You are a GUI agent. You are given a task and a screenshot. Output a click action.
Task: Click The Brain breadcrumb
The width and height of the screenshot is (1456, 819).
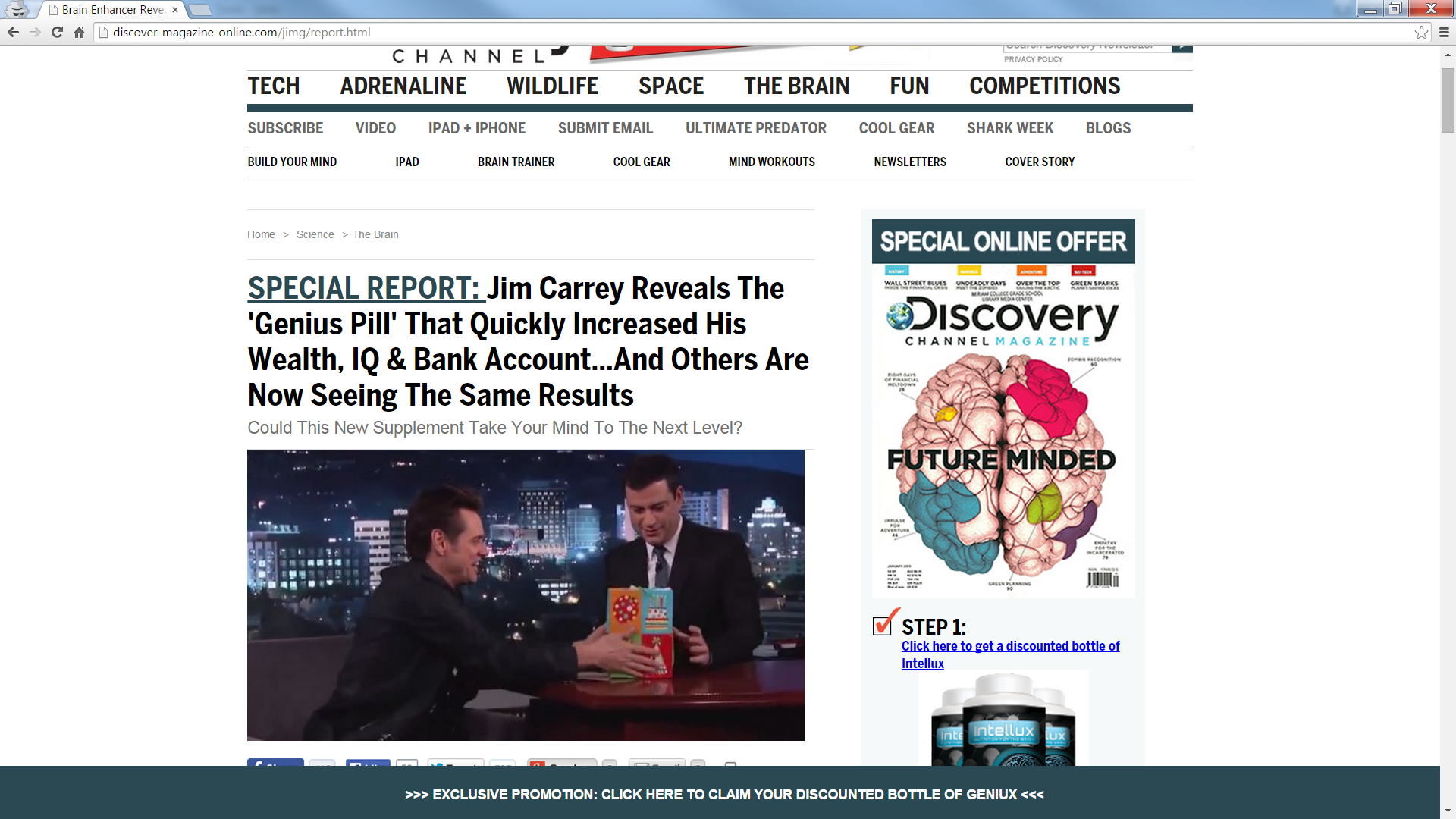pos(375,234)
